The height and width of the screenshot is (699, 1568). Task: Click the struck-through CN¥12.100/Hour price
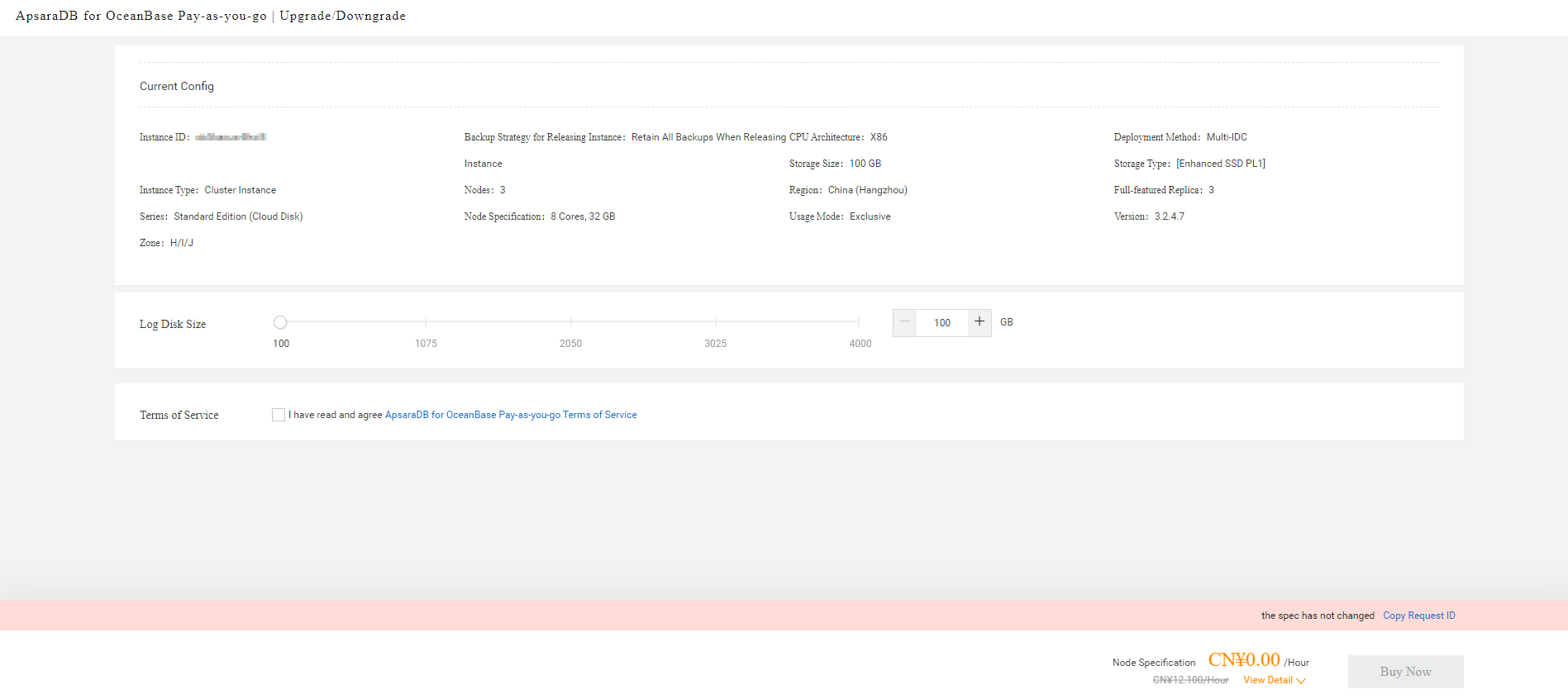point(1190,680)
